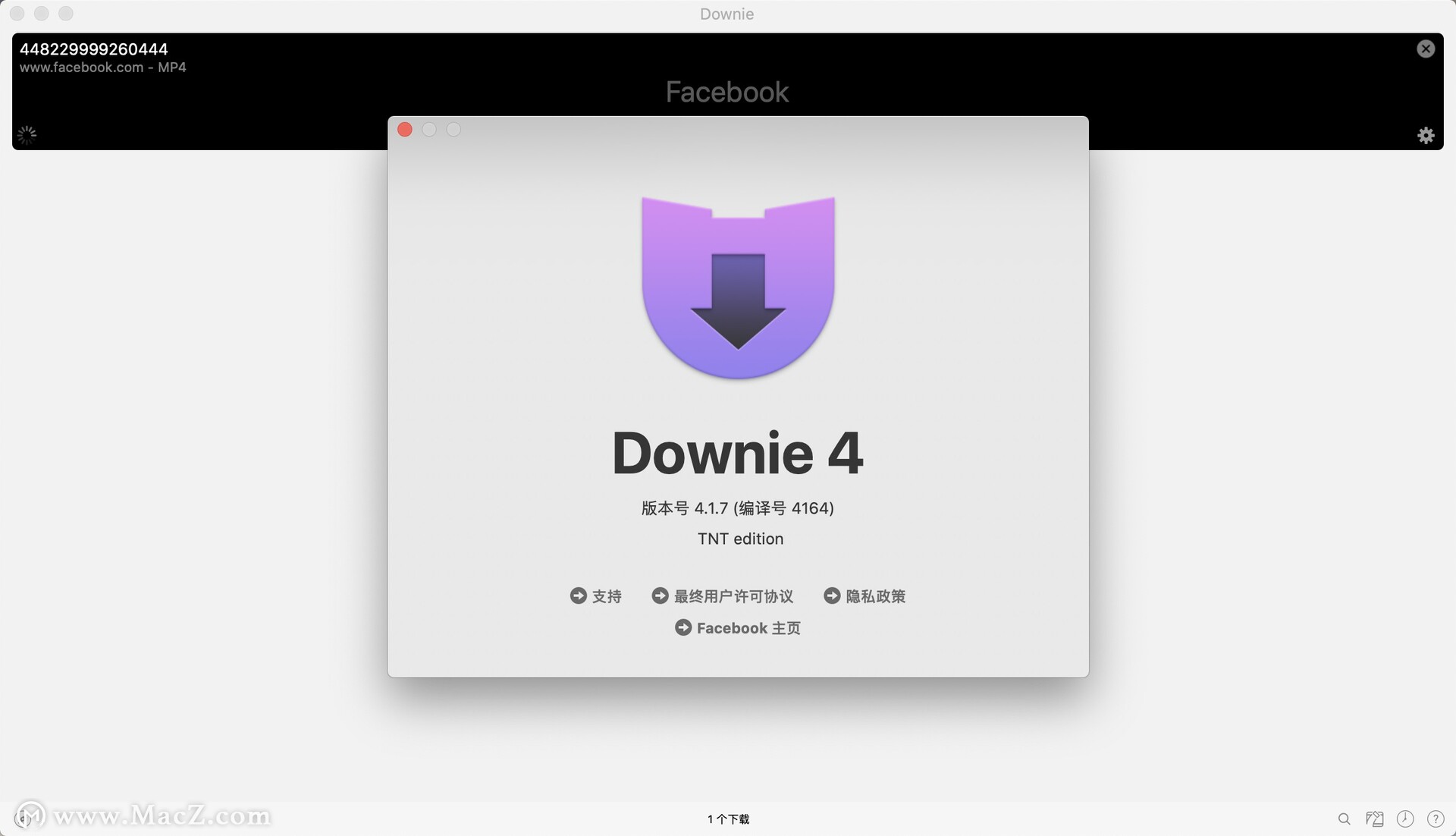Screen dimensions: 1456x836
Task: Click the arrow icon beside 最终用户许可协议
Action: [x=660, y=596]
